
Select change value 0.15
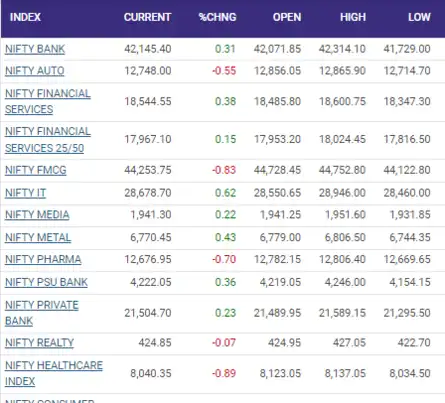coord(225,139)
